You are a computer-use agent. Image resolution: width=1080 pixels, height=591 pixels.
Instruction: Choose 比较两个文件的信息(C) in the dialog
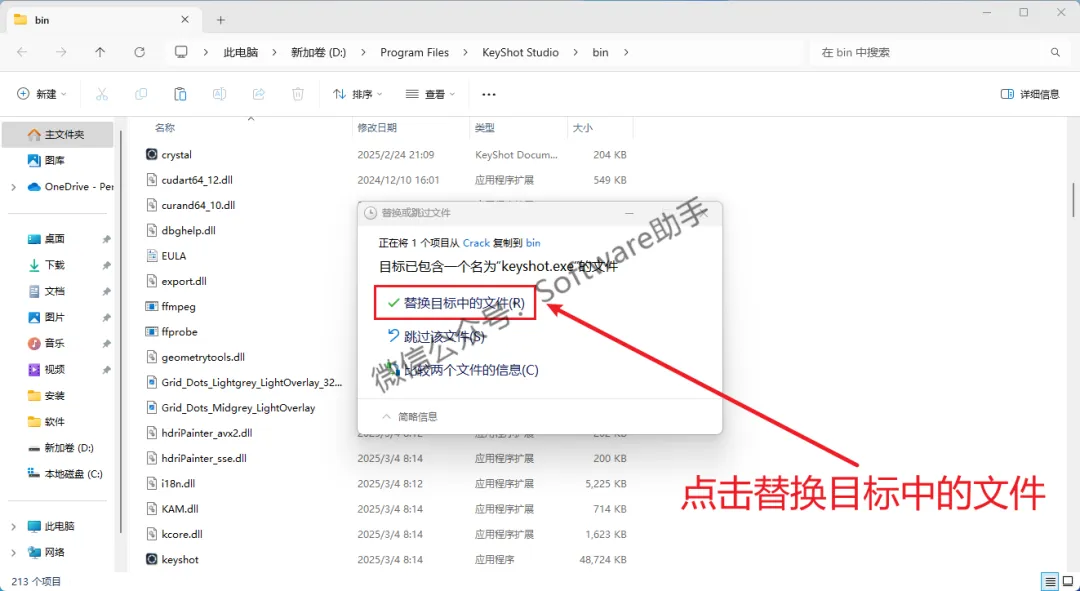(463, 370)
